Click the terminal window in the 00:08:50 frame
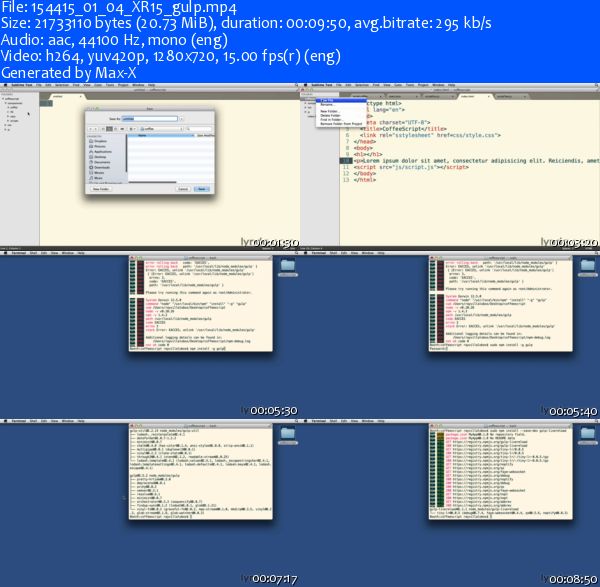The height and width of the screenshot is (587, 600). coord(501,472)
